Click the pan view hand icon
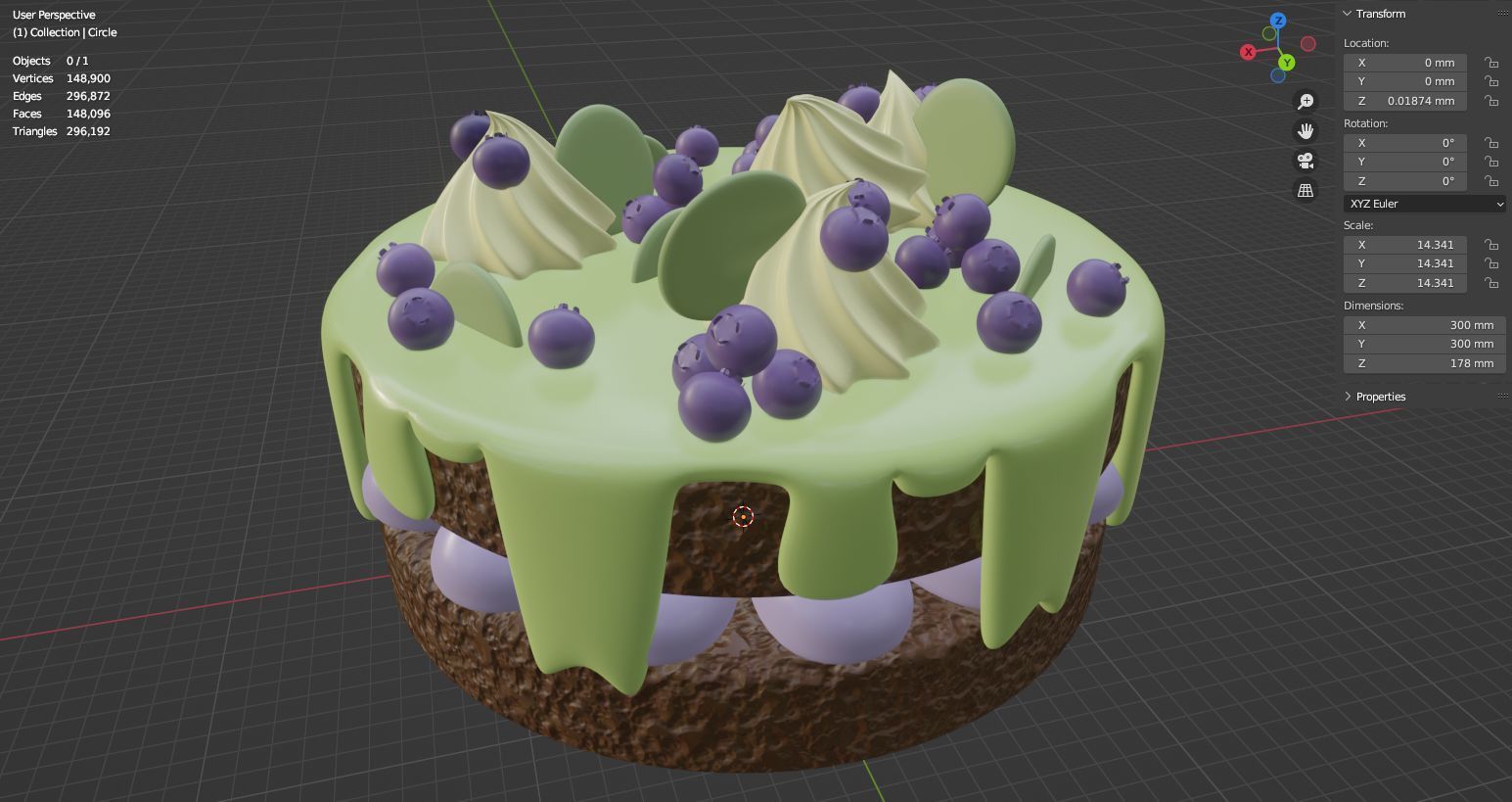 point(1306,131)
